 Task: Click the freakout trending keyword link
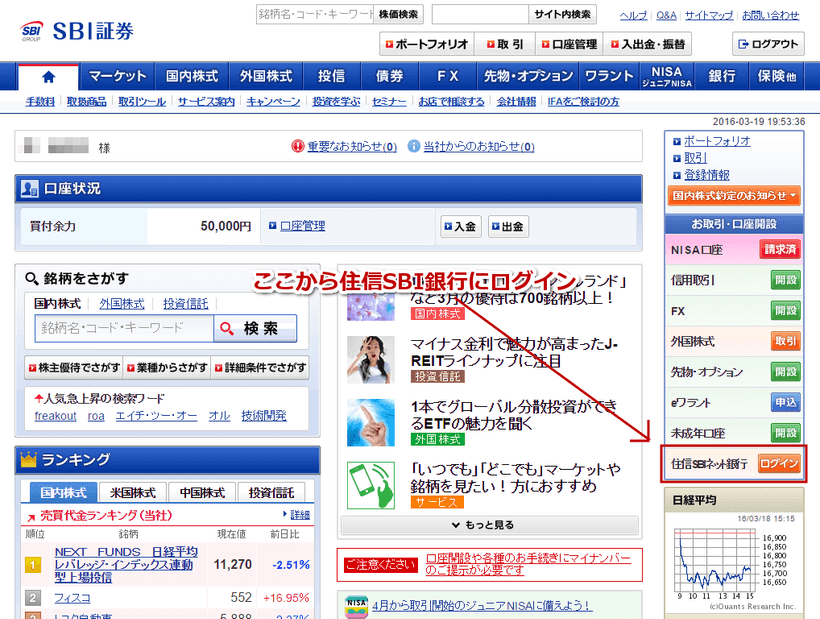coord(55,415)
